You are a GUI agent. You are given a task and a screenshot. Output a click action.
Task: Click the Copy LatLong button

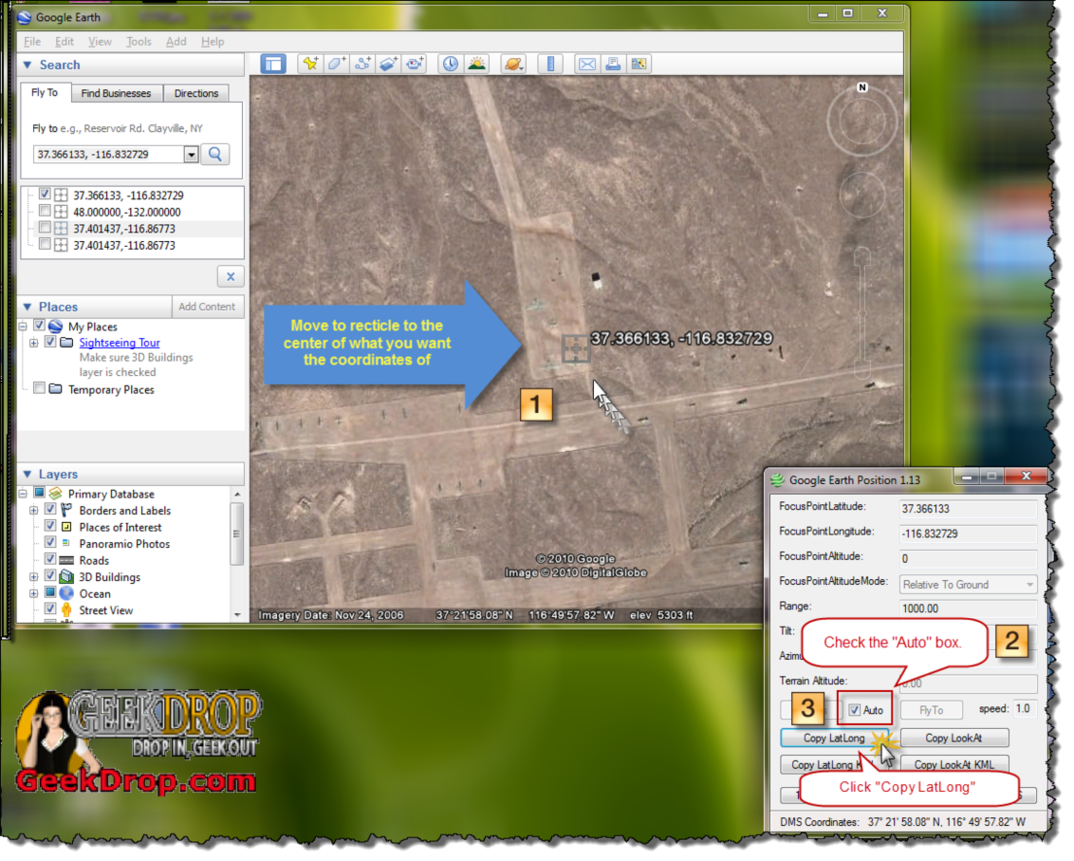[834, 738]
